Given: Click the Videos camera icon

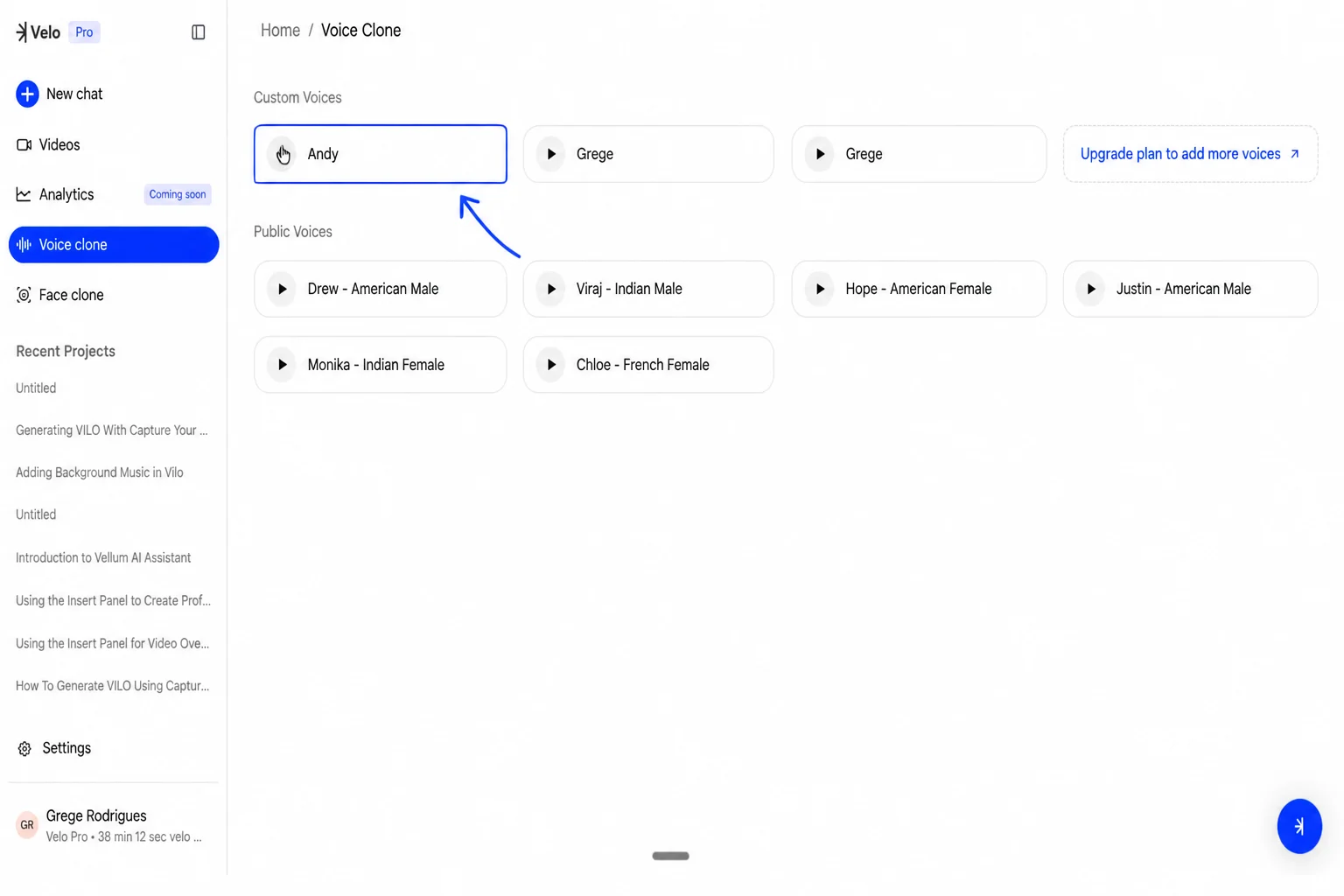Looking at the screenshot, I should coord(24,145).
